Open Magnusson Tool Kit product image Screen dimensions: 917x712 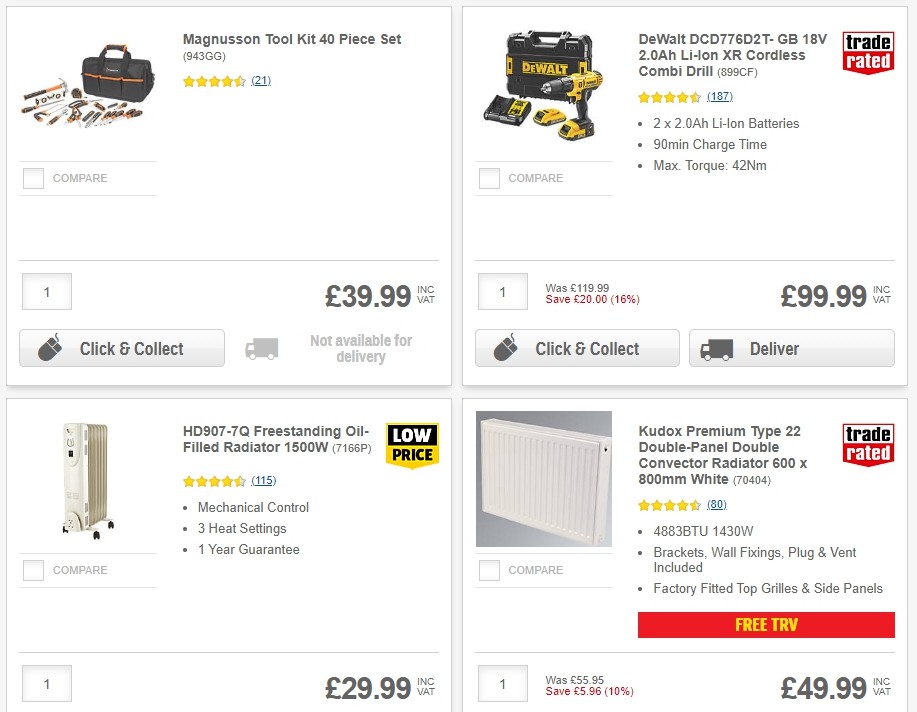pyautogui.click(x=86, y=85)
